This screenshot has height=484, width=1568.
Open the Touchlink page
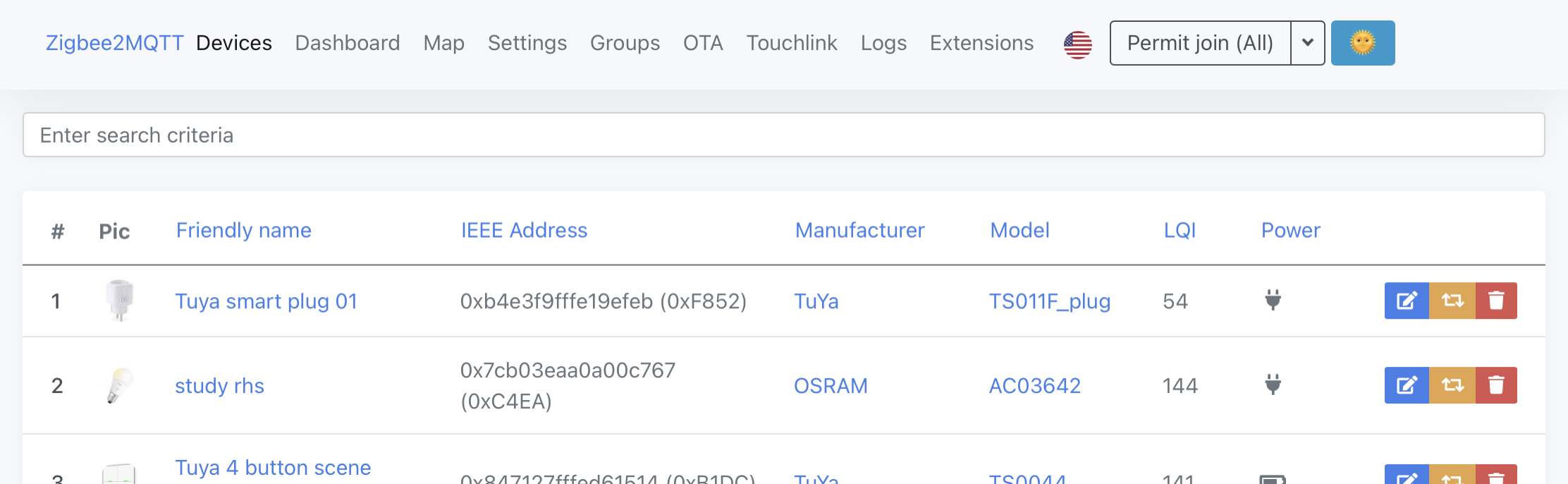point(792,43)
